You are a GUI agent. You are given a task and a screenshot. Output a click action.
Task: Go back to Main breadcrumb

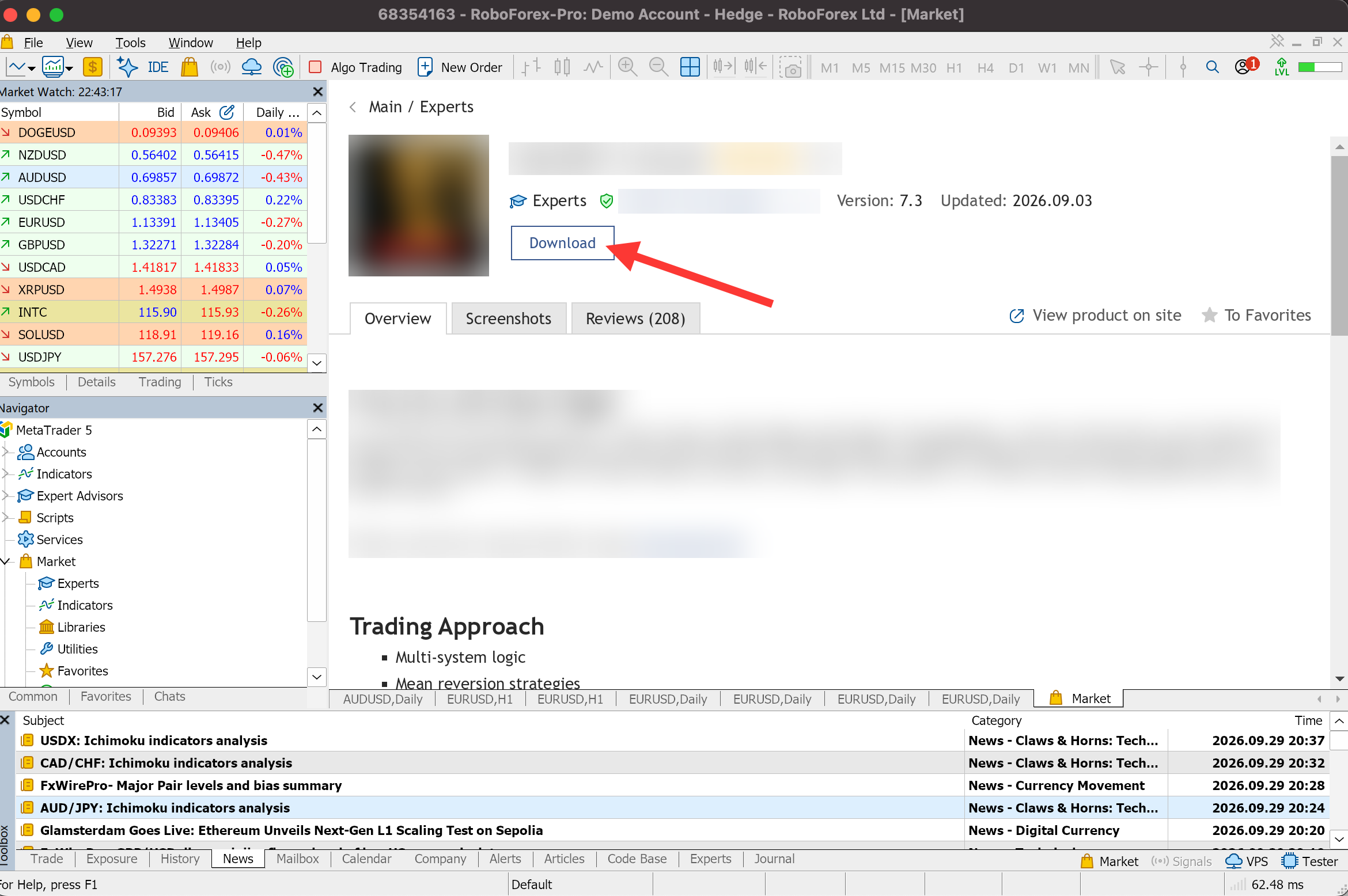click(385, 107)
